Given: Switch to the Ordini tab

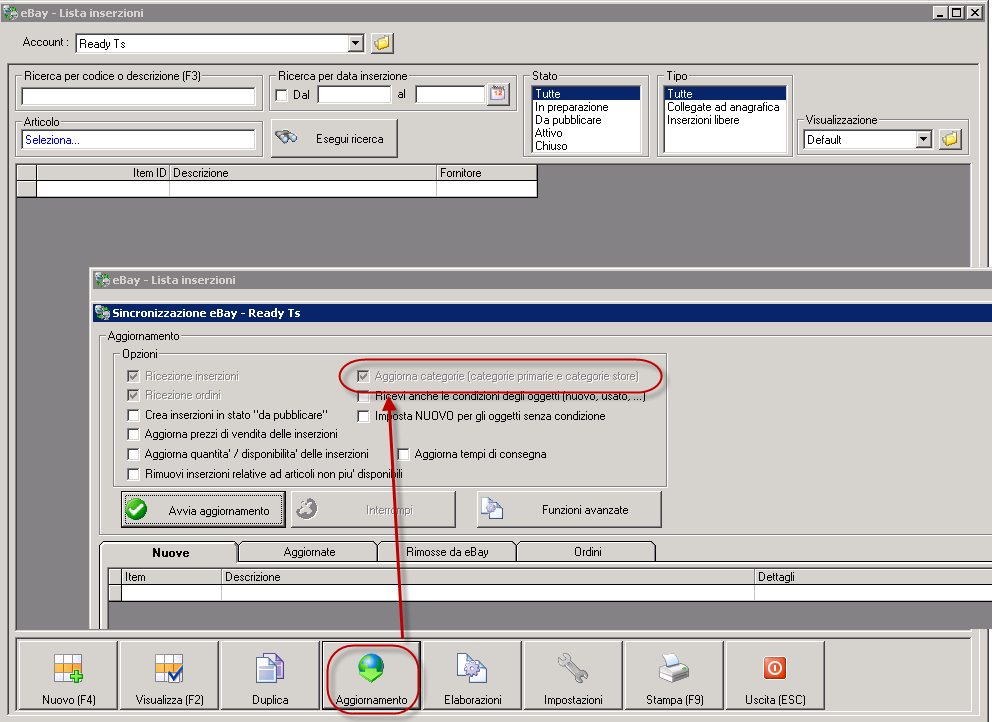Looking at the screenshot, I should (587, 552).
